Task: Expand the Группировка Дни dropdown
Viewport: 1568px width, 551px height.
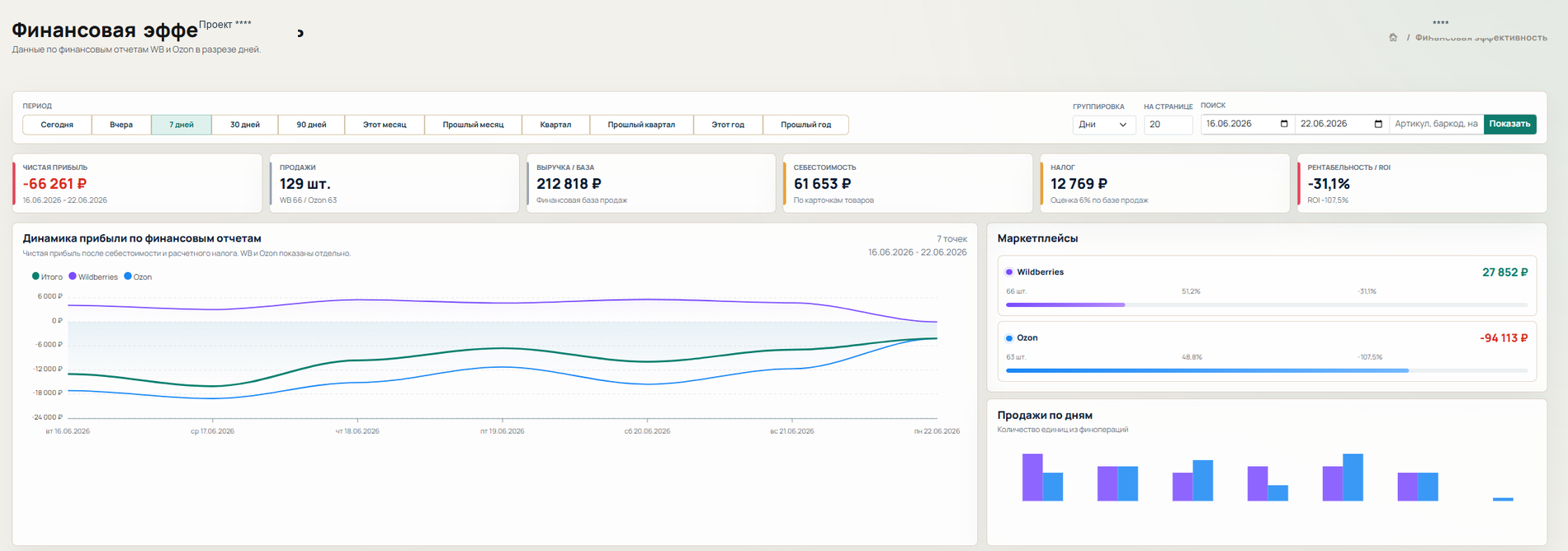Action: (x=1104, y=125)
